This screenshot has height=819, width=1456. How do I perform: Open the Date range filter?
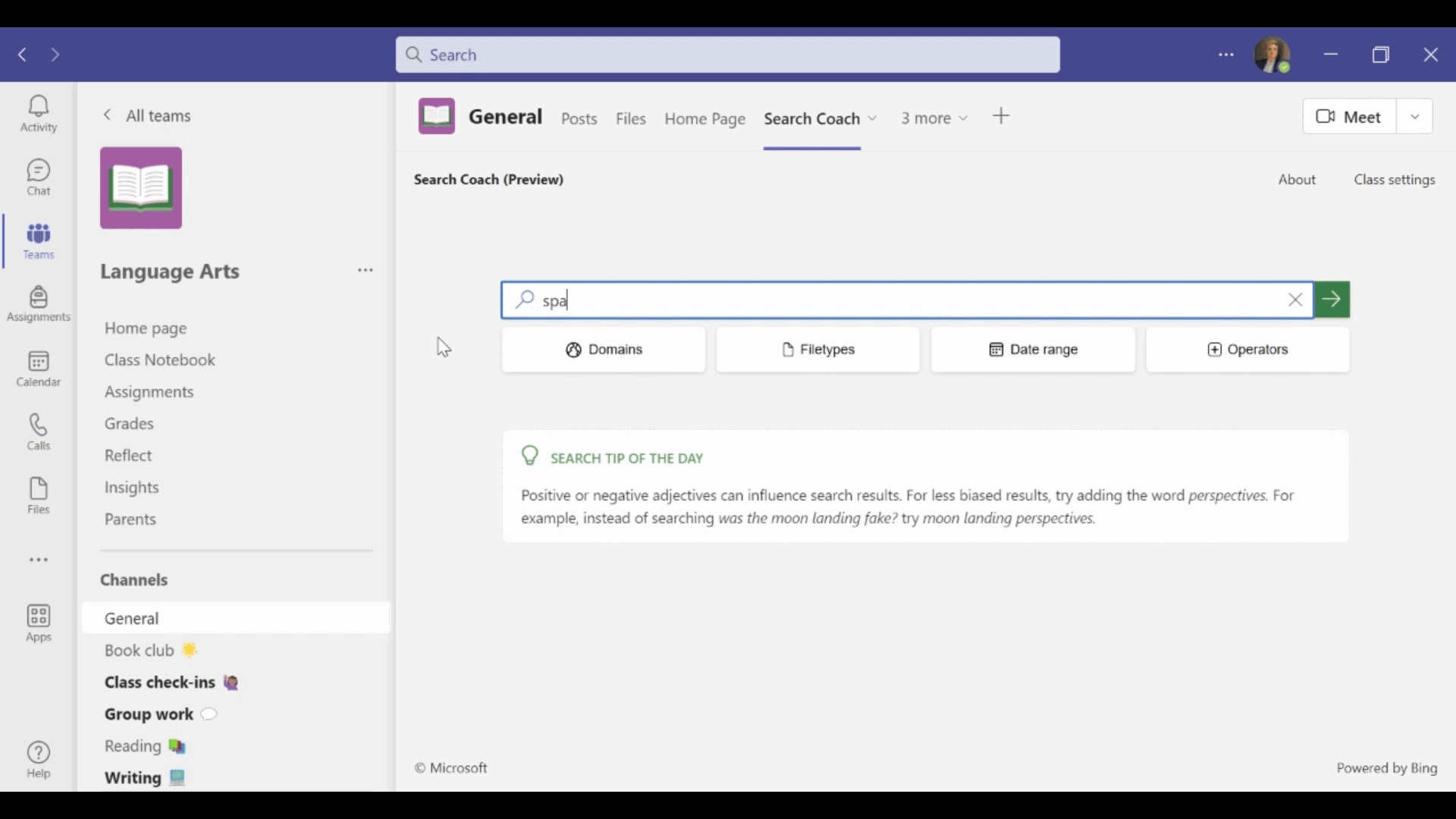click(x=1033, y=350)
